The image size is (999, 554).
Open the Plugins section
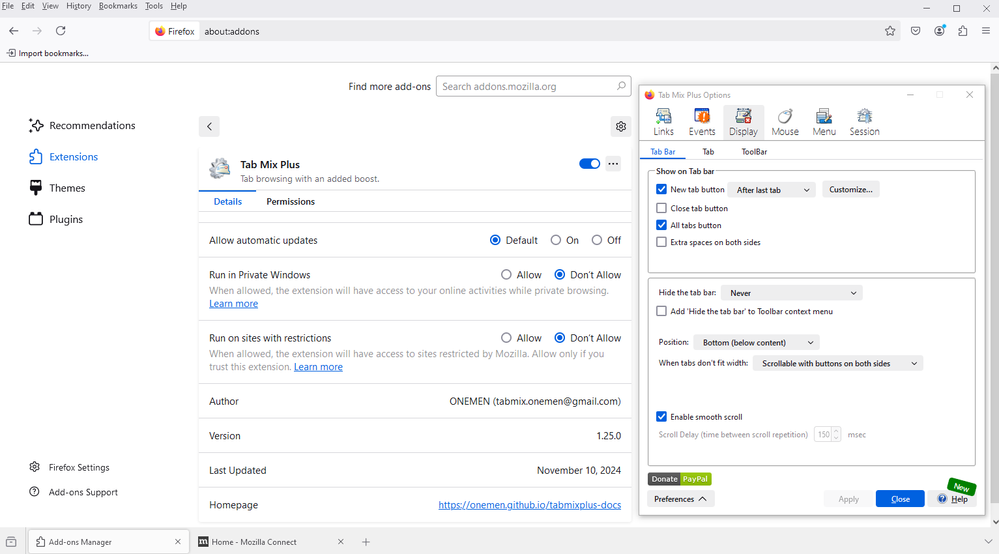(56, 219)
